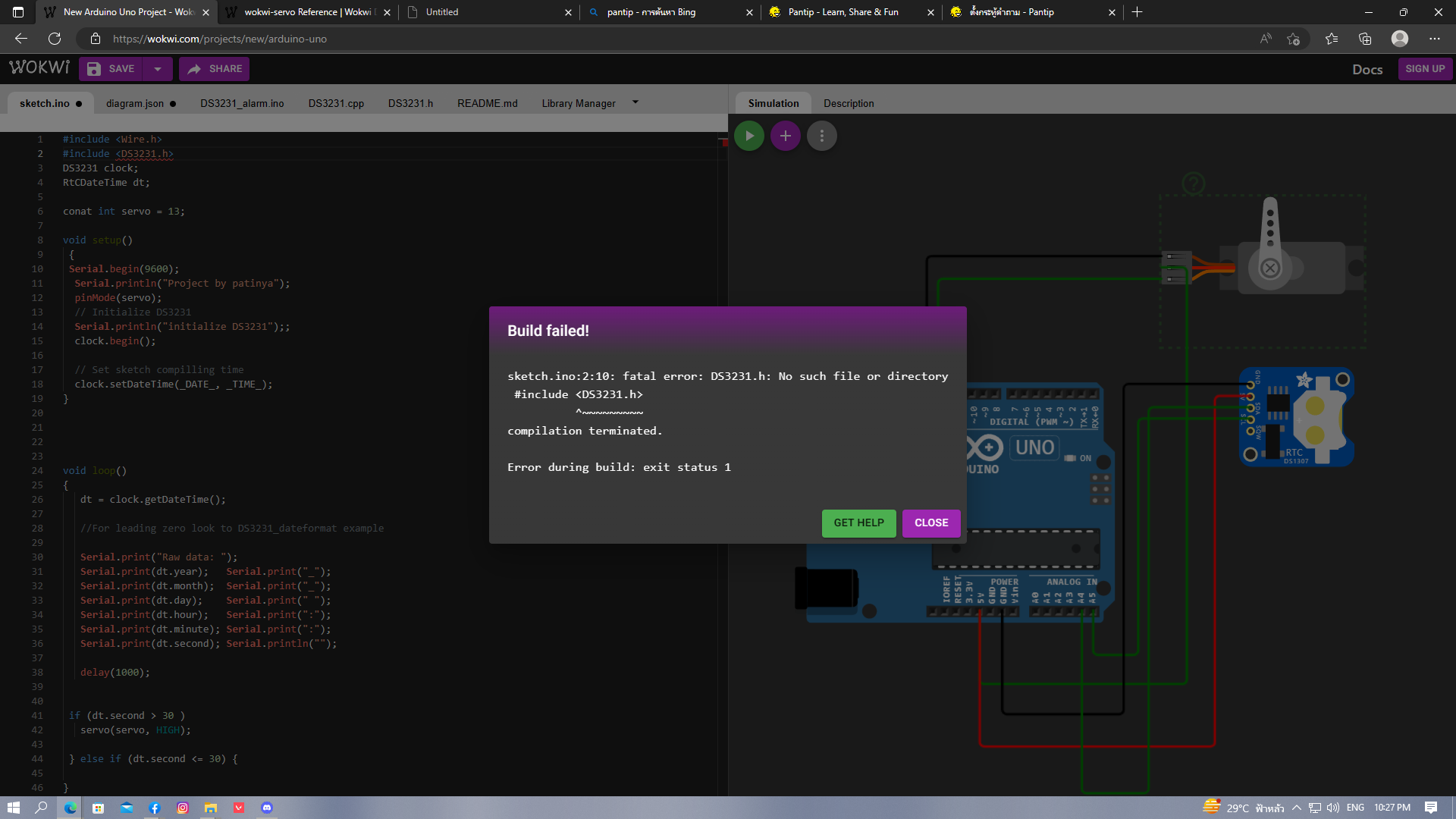Expand the Save dropdown arrow

click(x=158, y=69)
